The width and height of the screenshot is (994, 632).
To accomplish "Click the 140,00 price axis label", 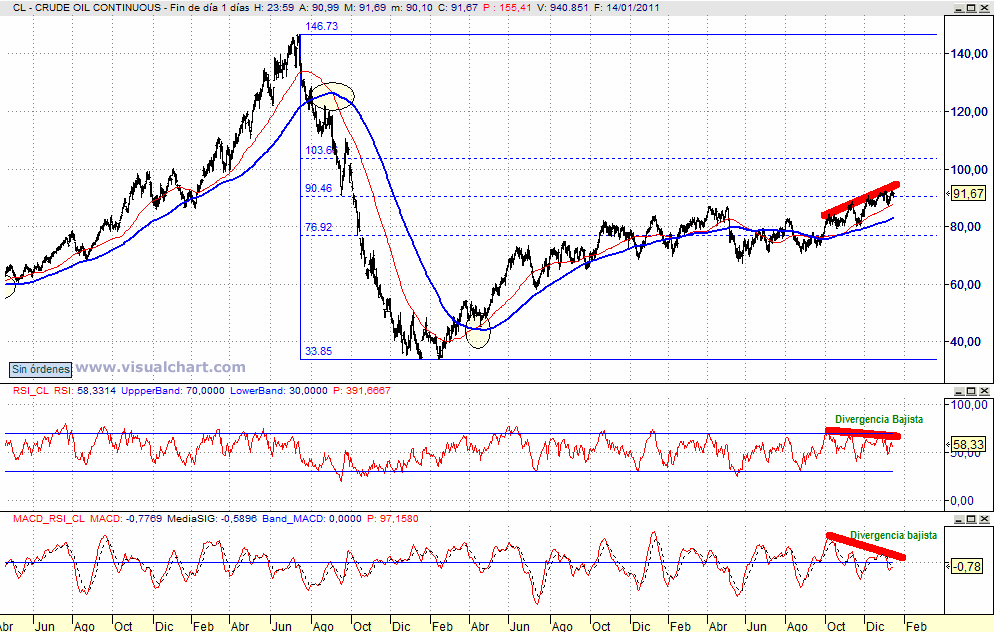I will coord(969,54).
